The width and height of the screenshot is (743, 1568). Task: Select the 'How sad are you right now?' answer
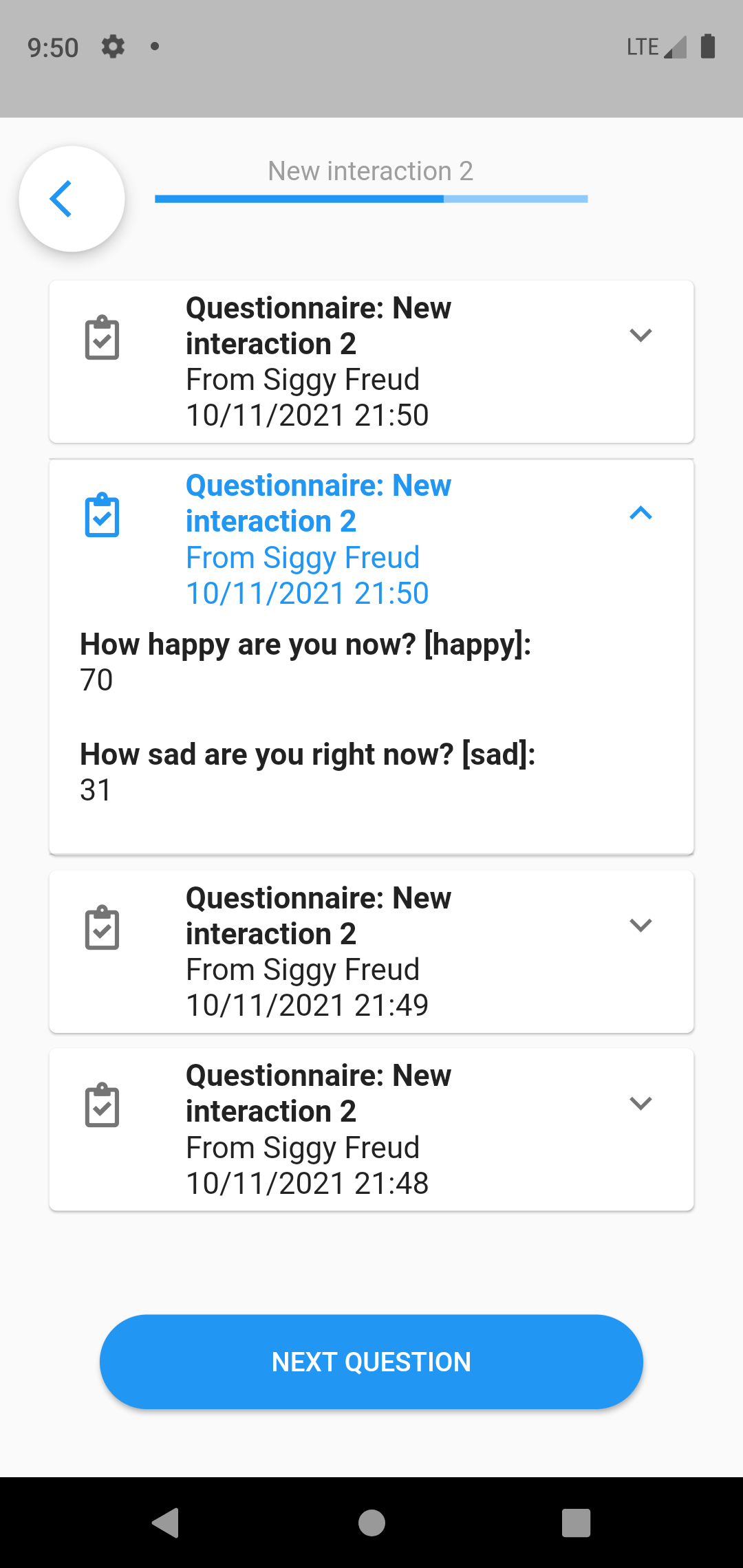coord(96,790)
